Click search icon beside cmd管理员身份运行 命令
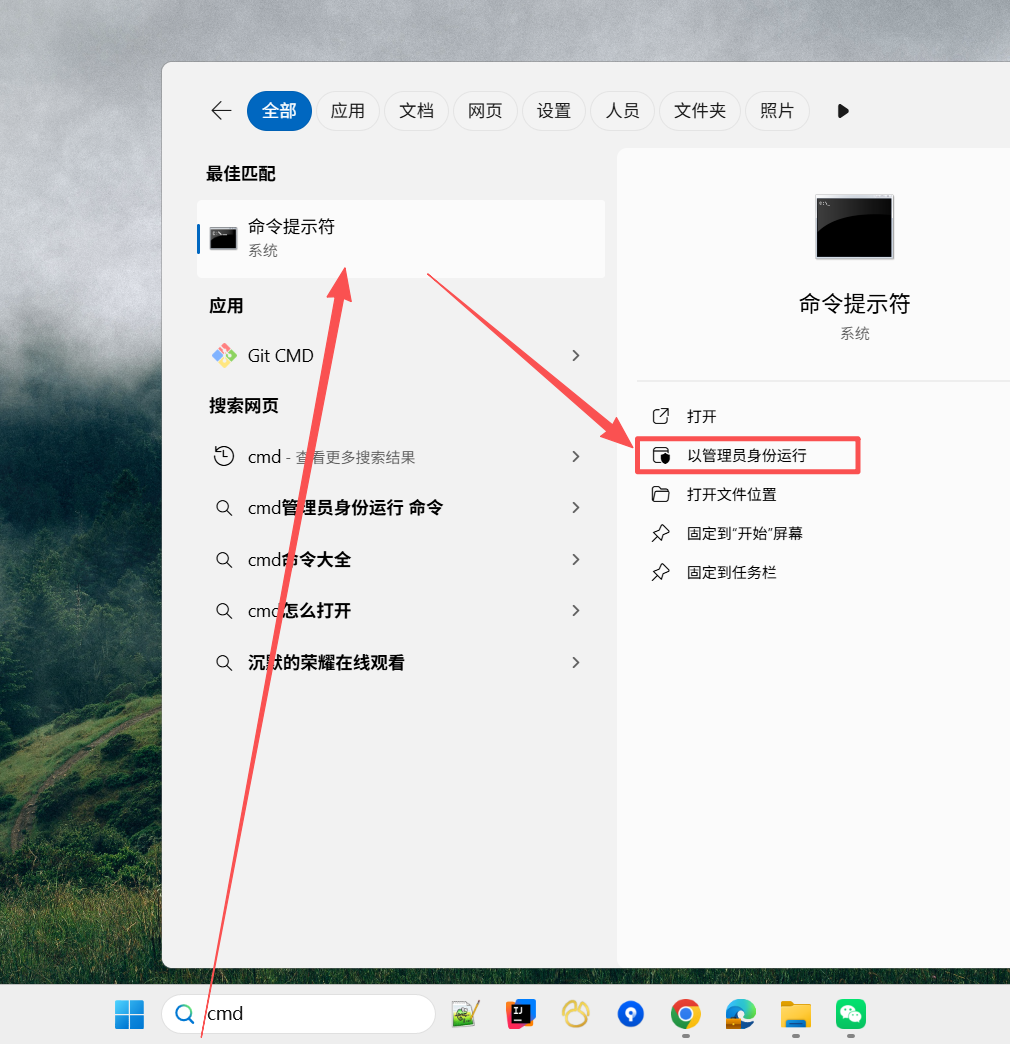The height and width of the screenshot is (1044, 1010). (x=224, y=508)
